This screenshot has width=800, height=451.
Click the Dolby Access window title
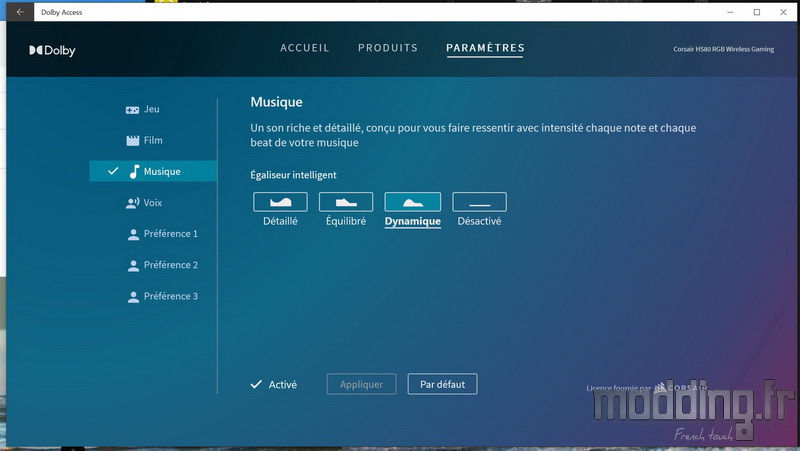(62, 12)
